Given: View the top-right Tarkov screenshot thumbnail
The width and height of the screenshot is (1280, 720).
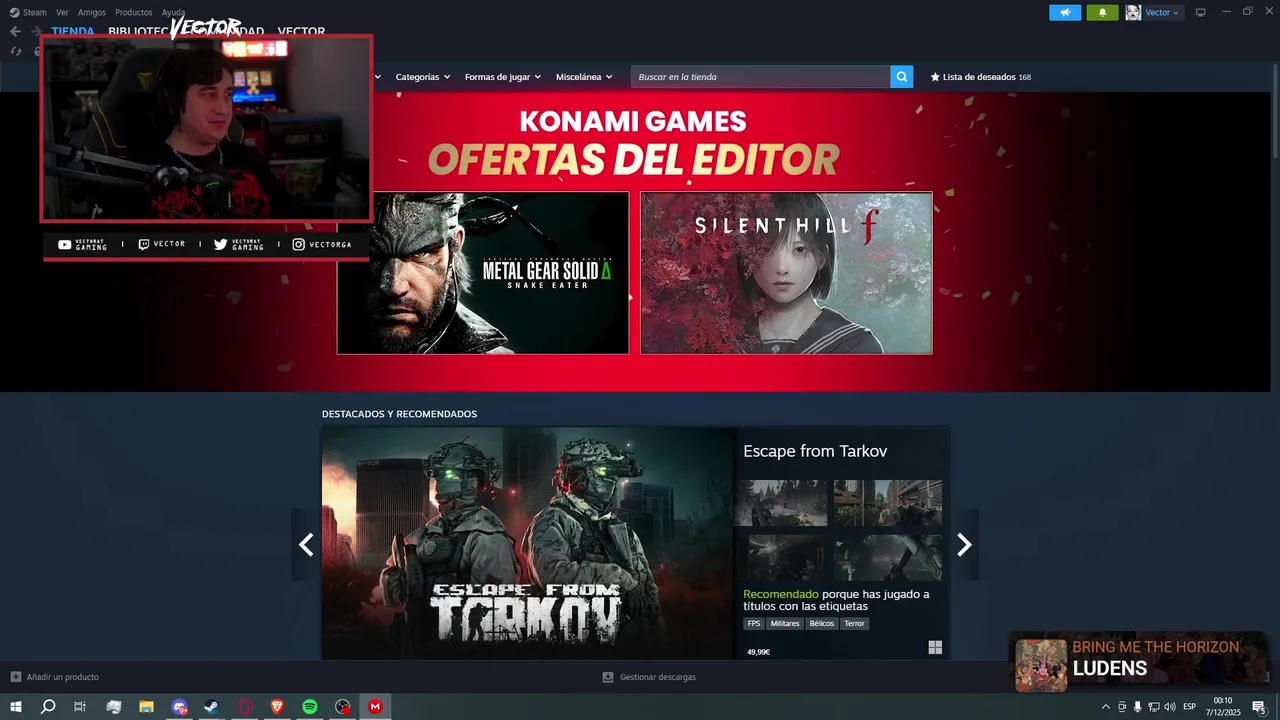Looking at the screenshot, I should (x=888, y=503).
